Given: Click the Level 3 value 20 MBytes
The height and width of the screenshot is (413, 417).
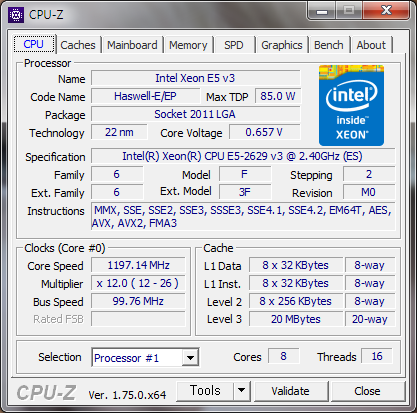Looking at the screenshot, I should [296, 319].
